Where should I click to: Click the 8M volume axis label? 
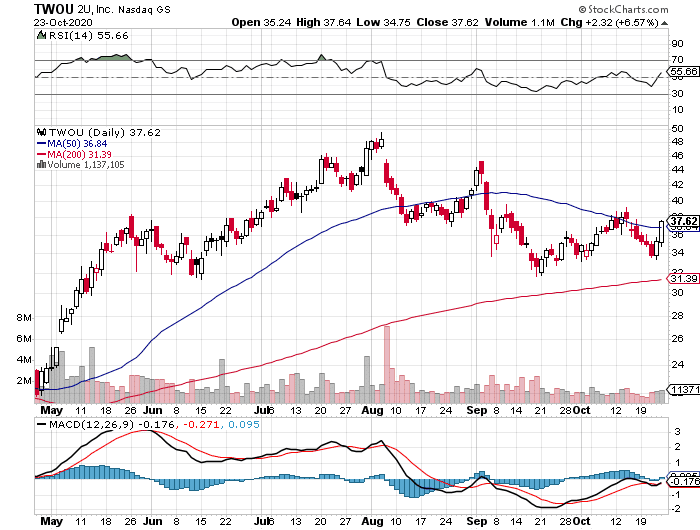click(24, 318)
